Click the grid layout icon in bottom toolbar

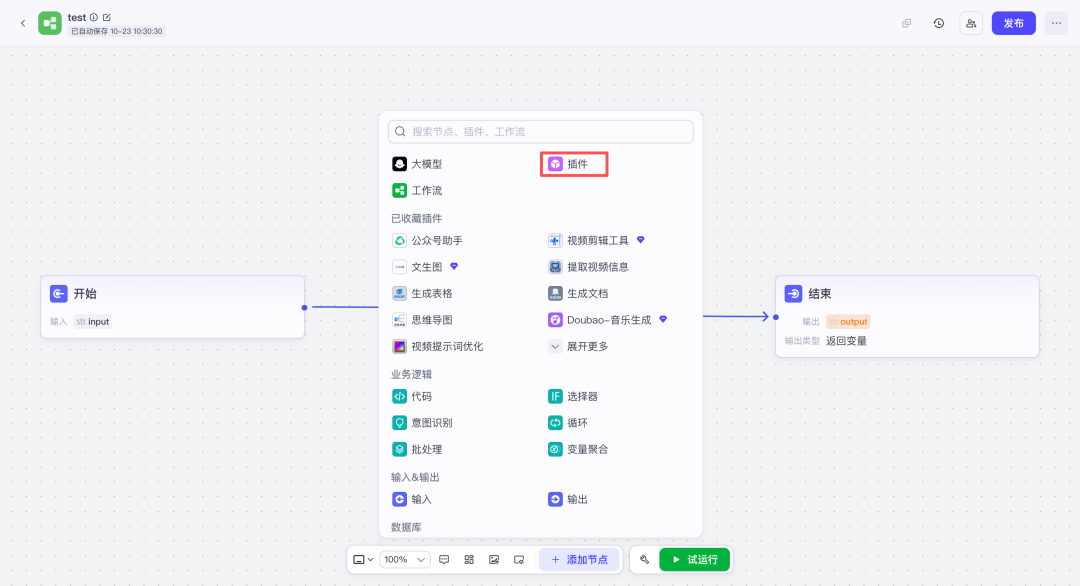coord(469,560)
